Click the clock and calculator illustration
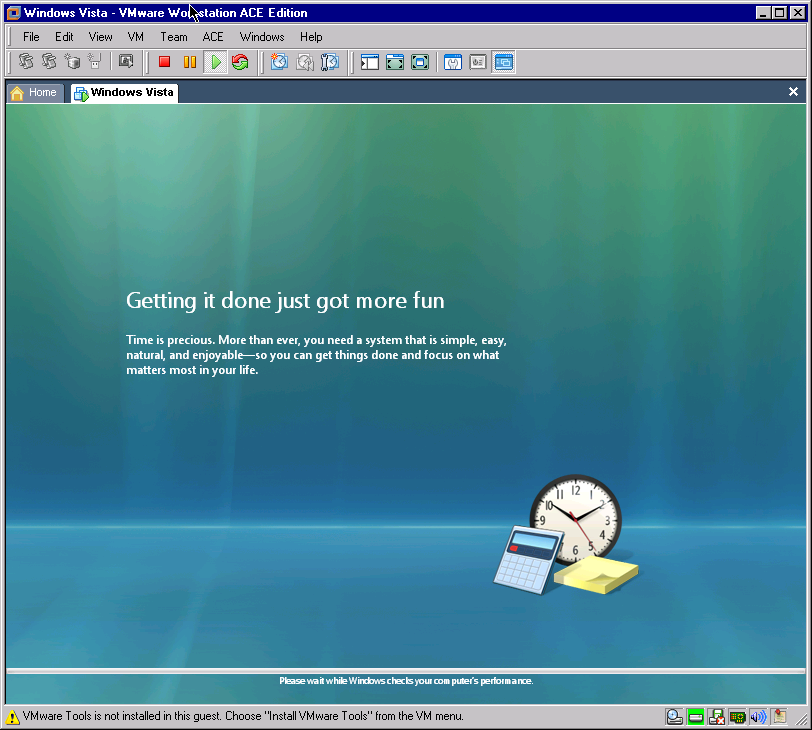The height and width of the screenshot is (730, 812). (x=566, y=534)
